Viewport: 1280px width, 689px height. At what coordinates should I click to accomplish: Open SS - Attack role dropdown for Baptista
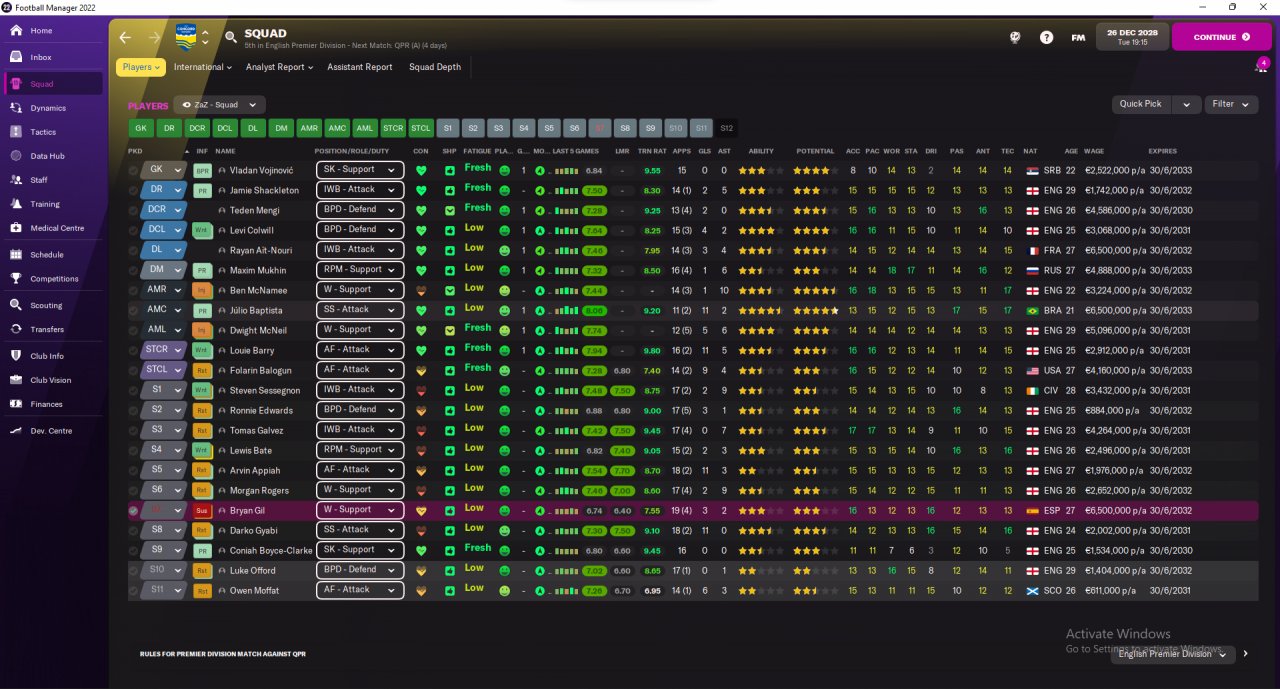coord(360,310)
